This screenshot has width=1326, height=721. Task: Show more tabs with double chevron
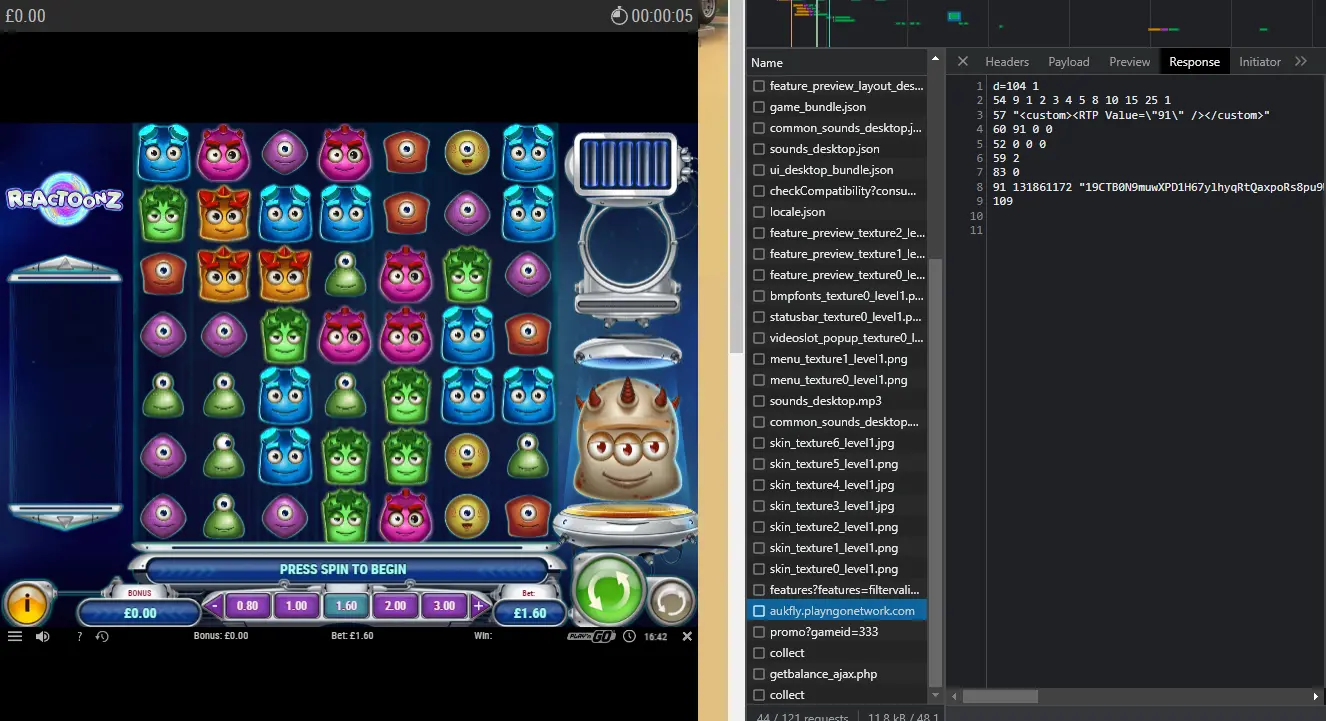pyautogui.click(x=1301, y=61)
